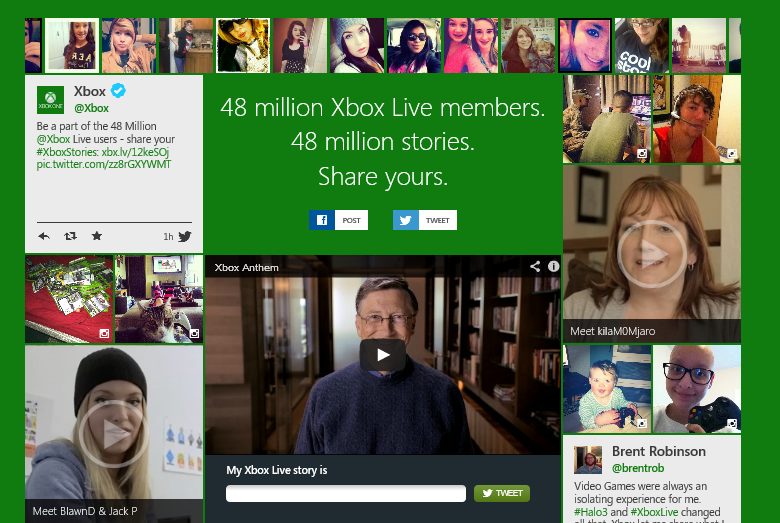Open the baby holding controller photo
This screenshot has width=780, height=523.
pyautogui.click(x=607, y=389)
